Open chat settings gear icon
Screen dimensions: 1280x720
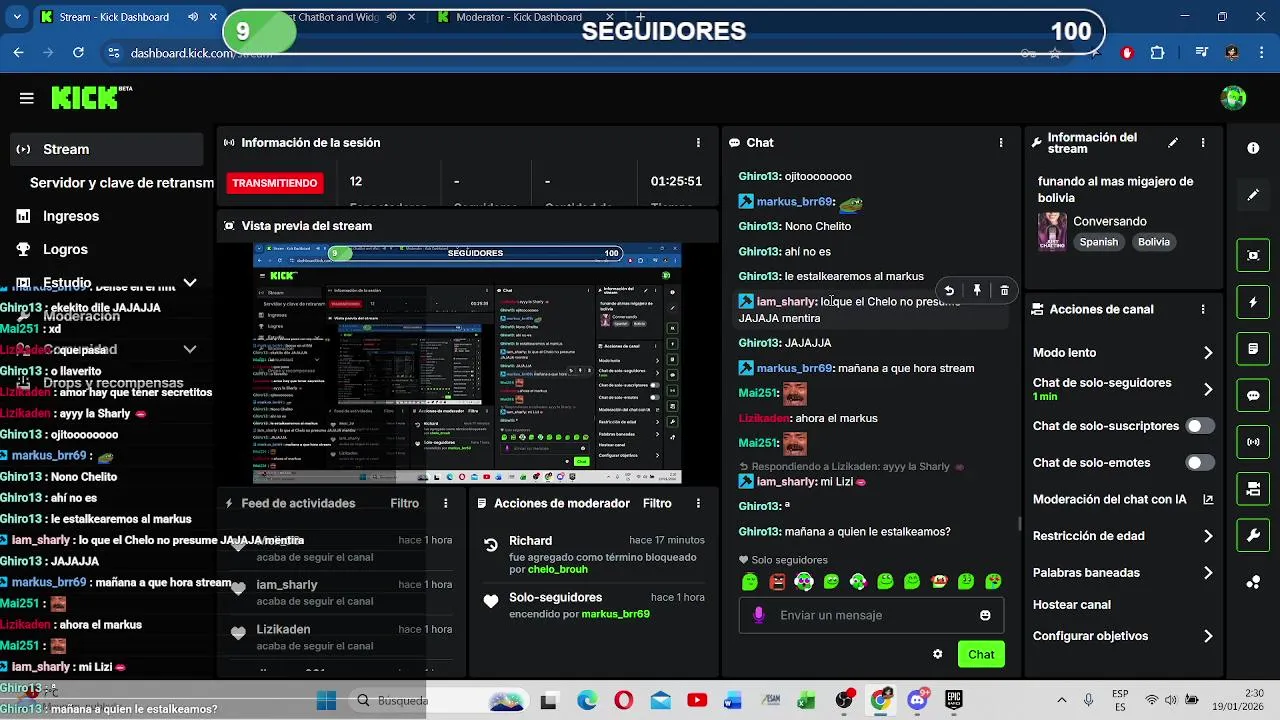938,654
